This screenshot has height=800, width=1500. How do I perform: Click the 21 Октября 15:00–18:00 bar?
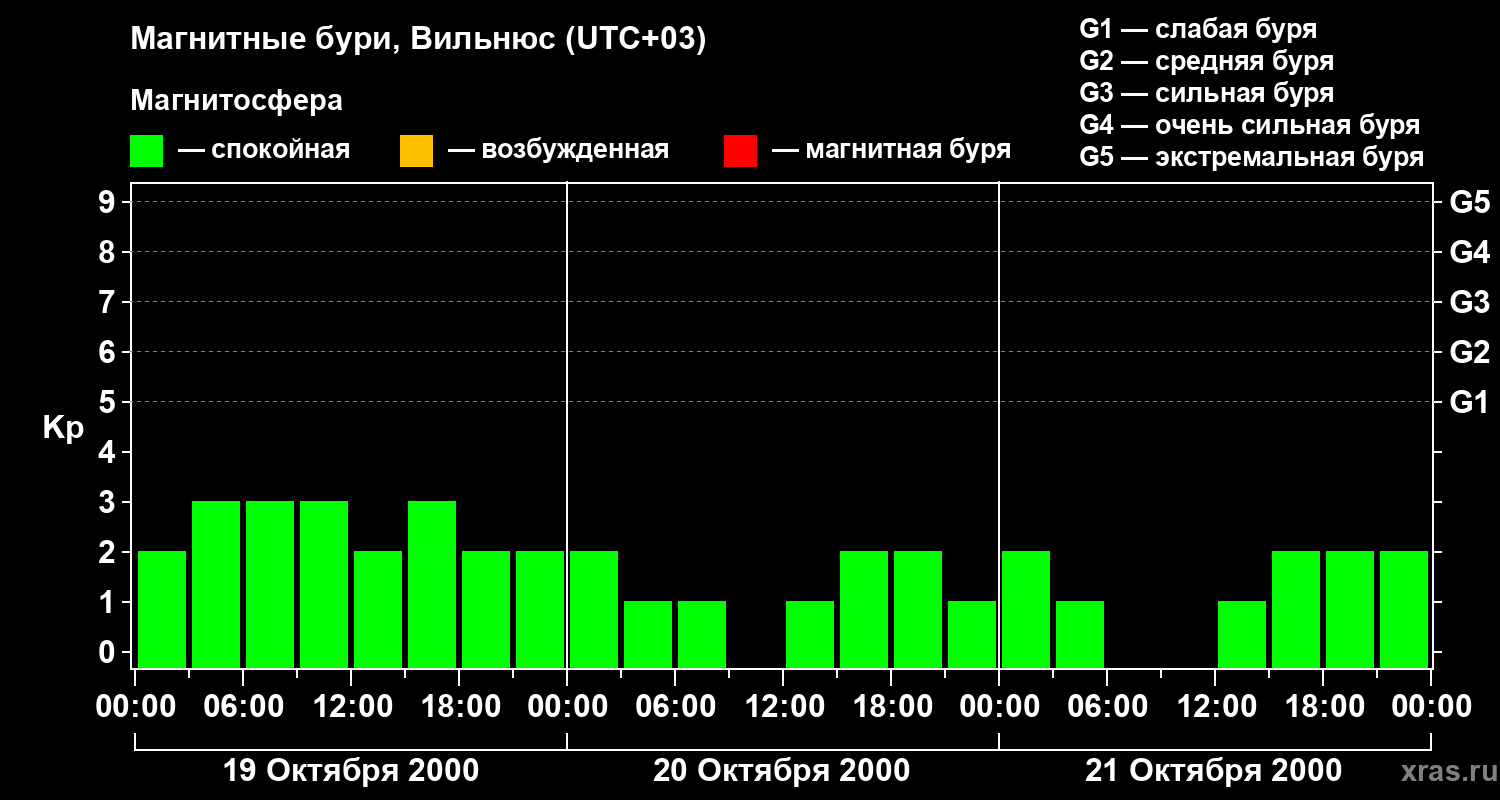click(x=1296, y=609)
